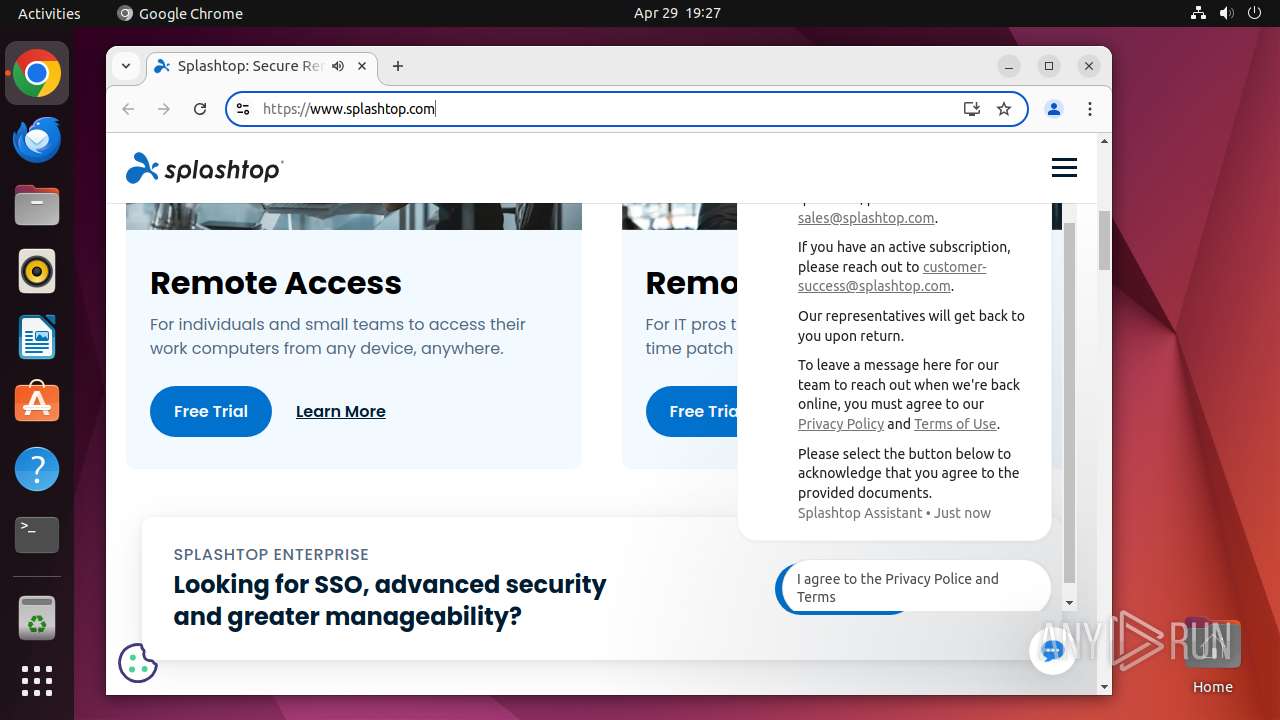Click I agree to the Privacy Police button

point(913,587)
